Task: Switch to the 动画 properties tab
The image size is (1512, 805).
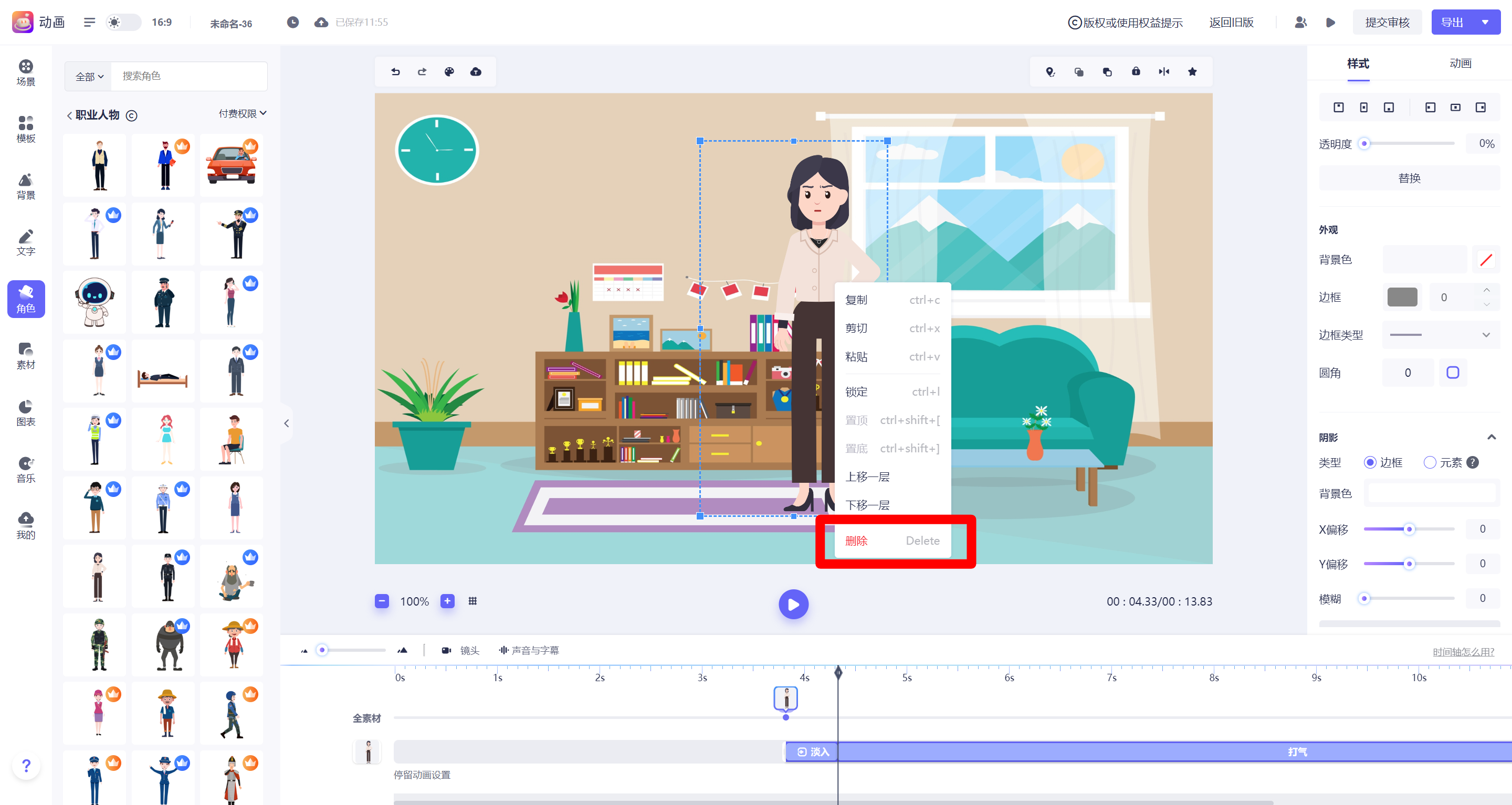Action: point(1459,63)
